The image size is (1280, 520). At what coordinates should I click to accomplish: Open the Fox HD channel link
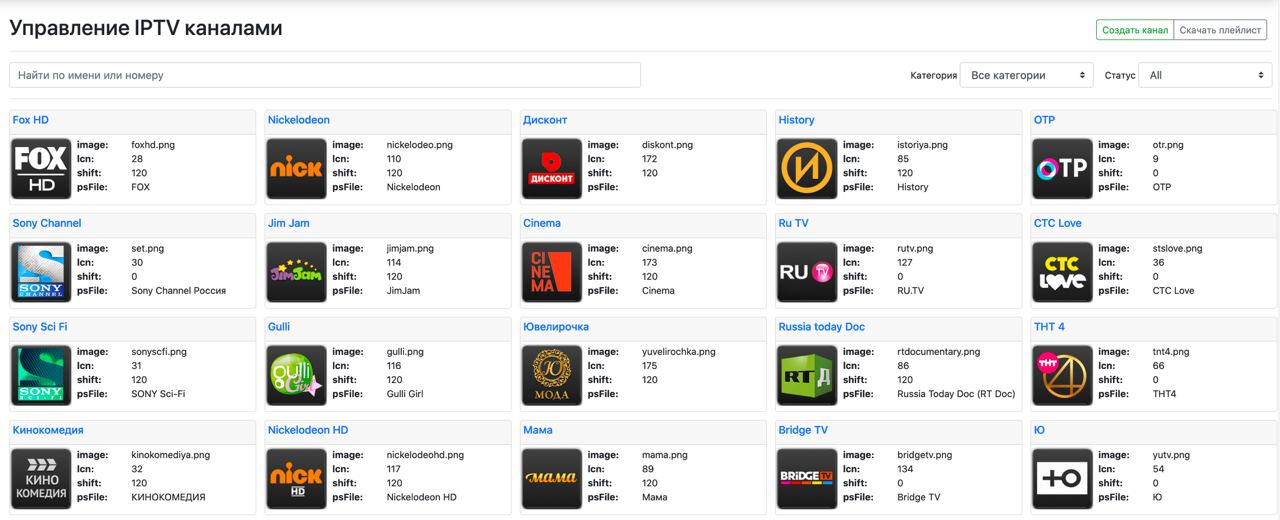pos(31,120)
